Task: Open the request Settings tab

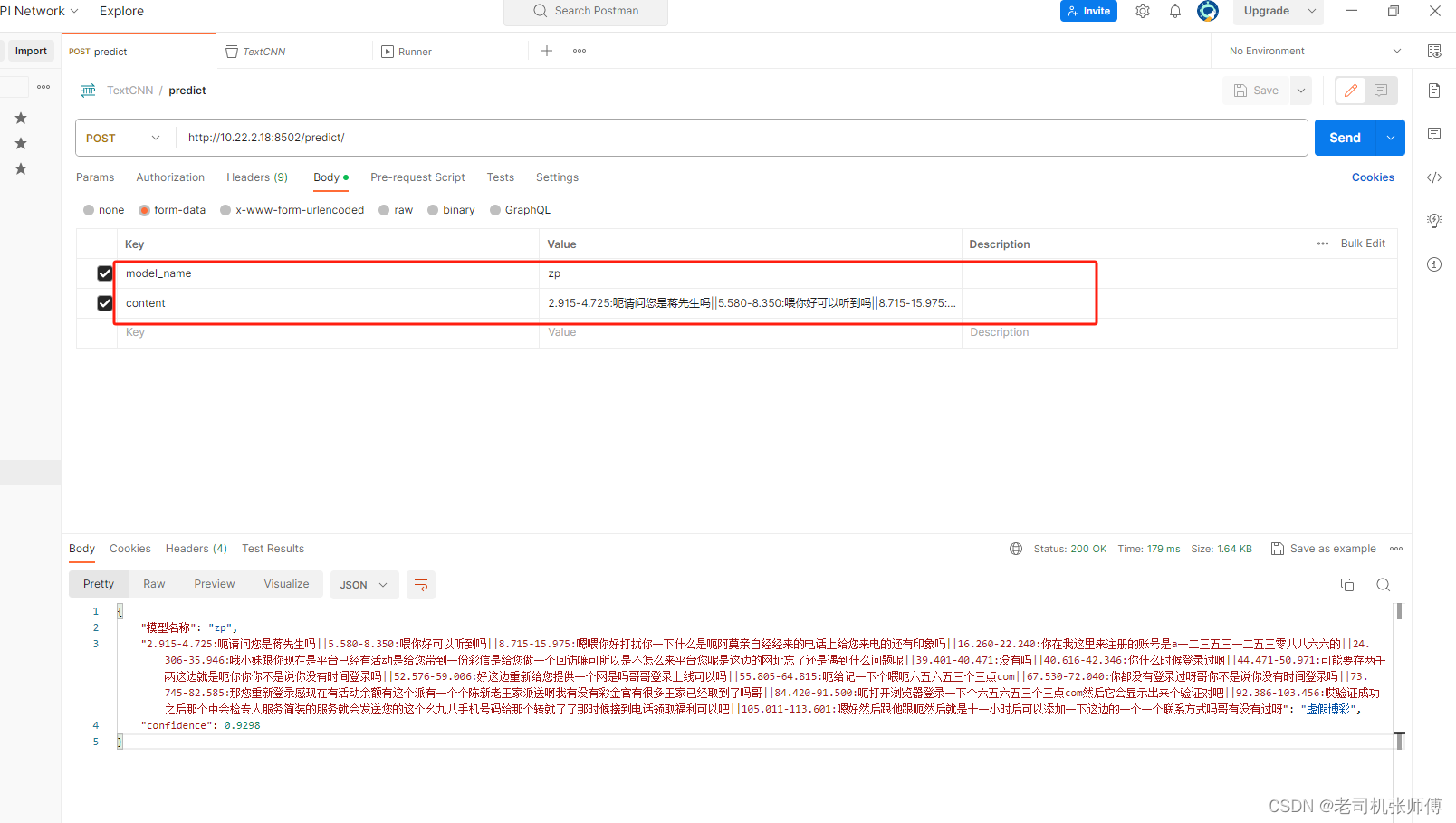Action: 557,177
